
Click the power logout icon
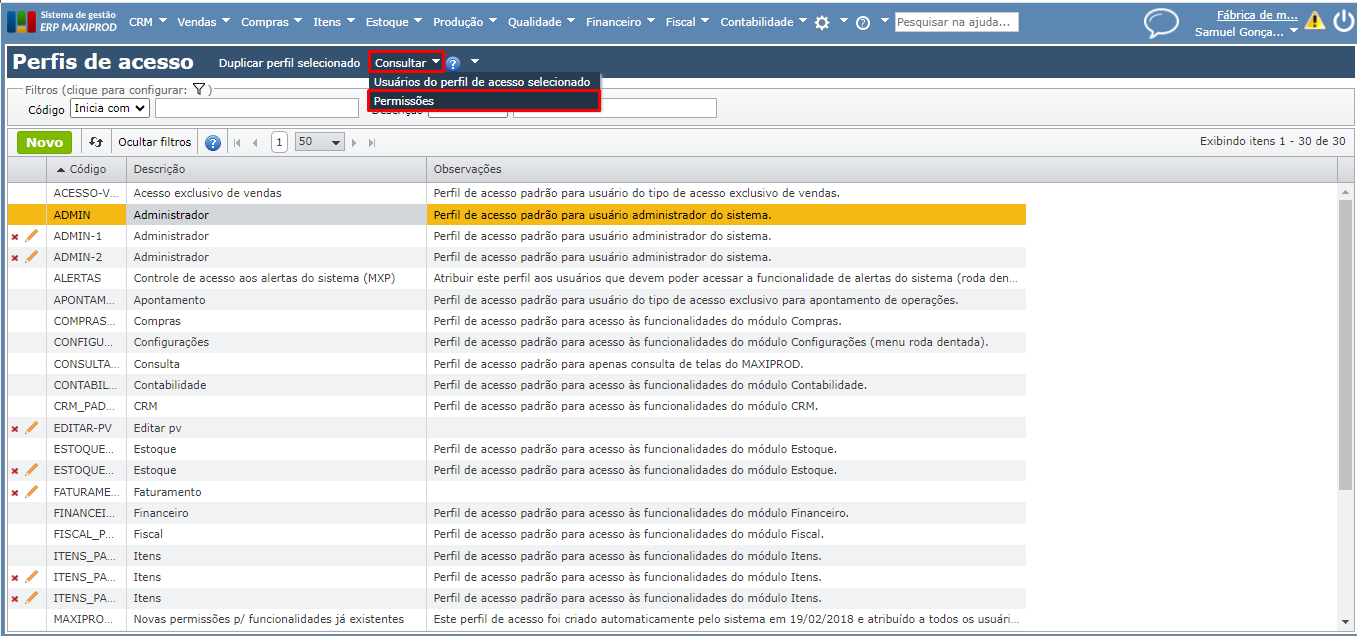pos(1342,20)
